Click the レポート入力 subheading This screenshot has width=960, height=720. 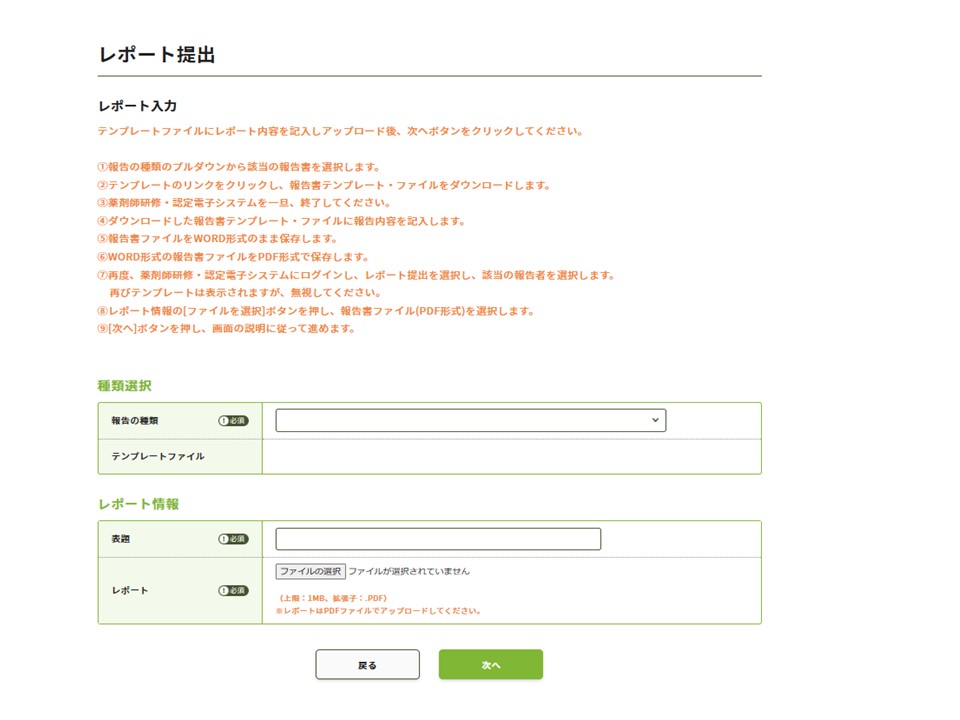click(138, 106)
